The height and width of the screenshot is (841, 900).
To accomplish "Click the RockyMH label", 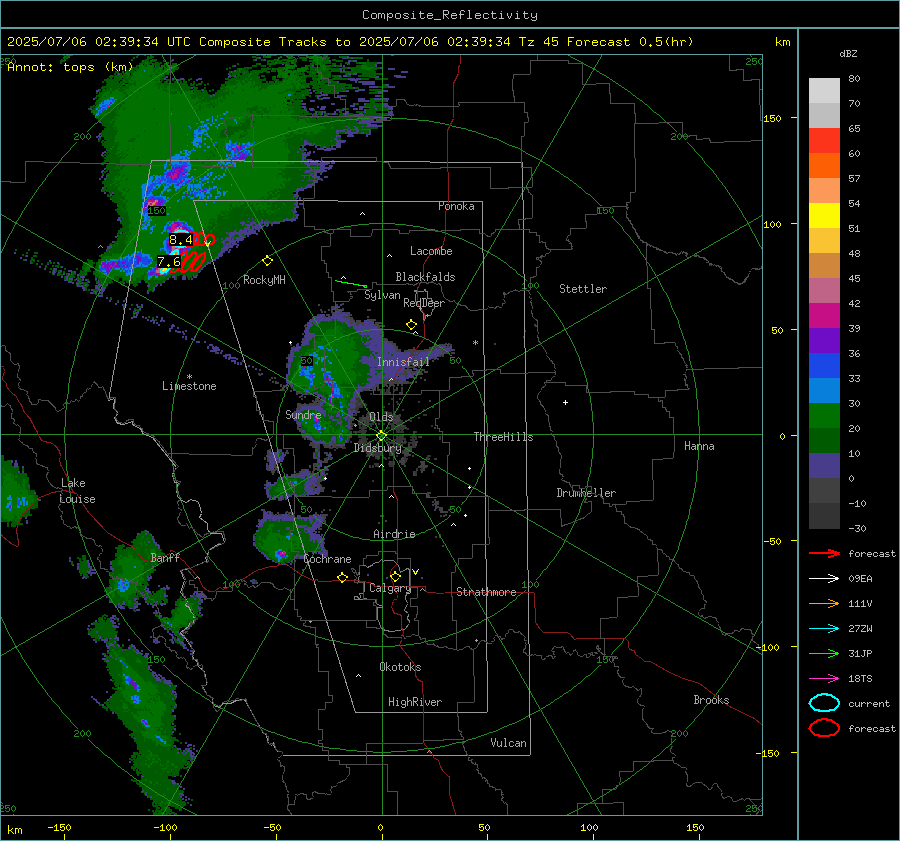I will [264, 280].
